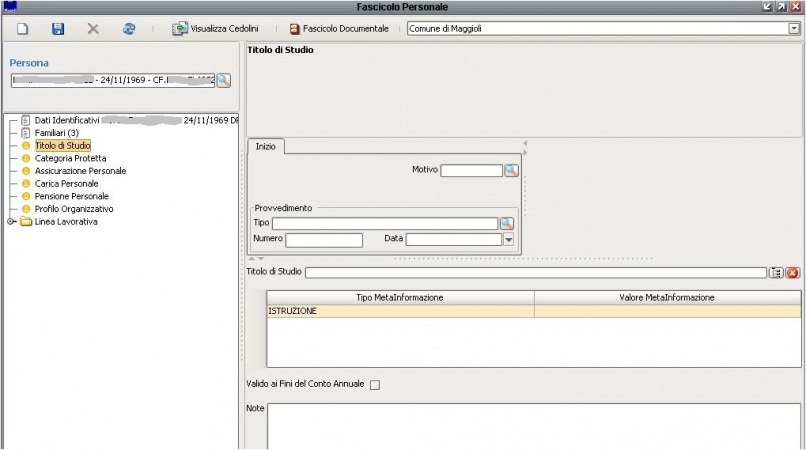
Task: Select Categoria Protetta in the tree
Action: [70, 158]
